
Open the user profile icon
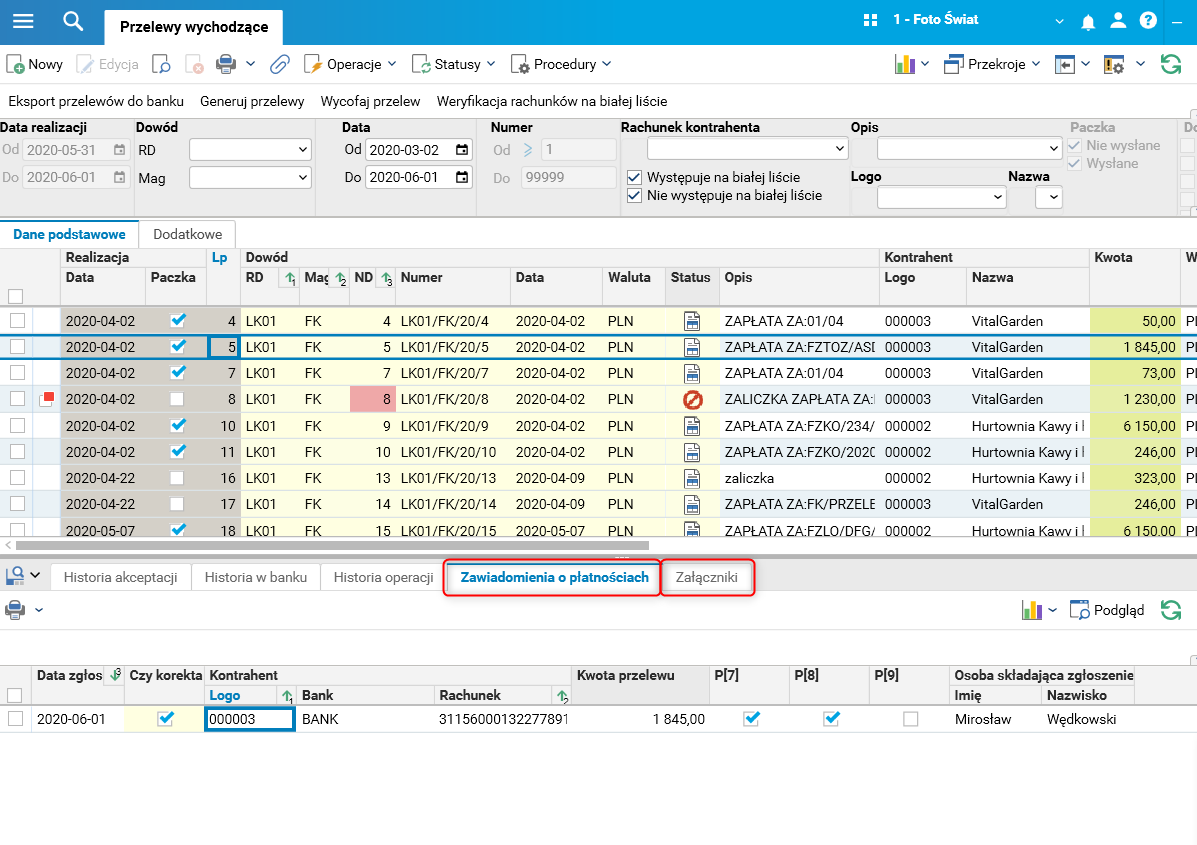coord(1118,21)
